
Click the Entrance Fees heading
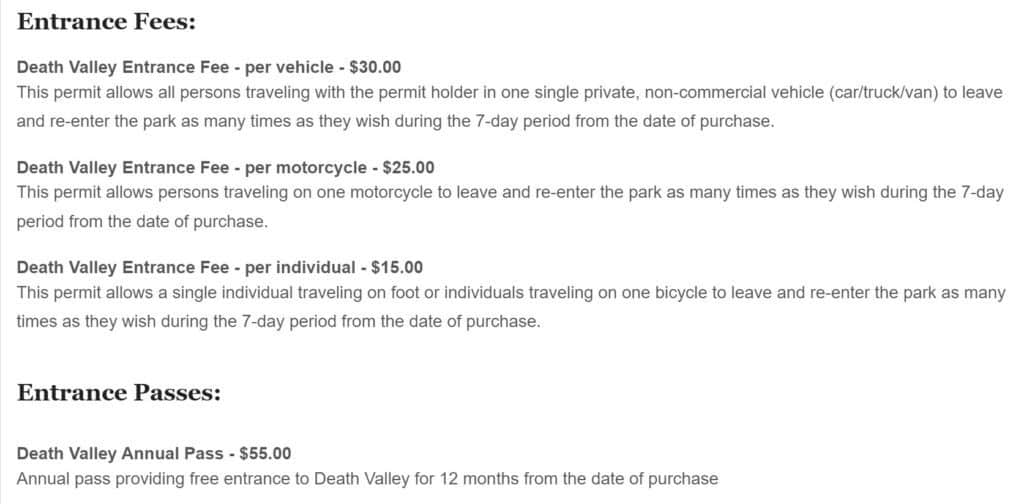click(x=106, y=22)
